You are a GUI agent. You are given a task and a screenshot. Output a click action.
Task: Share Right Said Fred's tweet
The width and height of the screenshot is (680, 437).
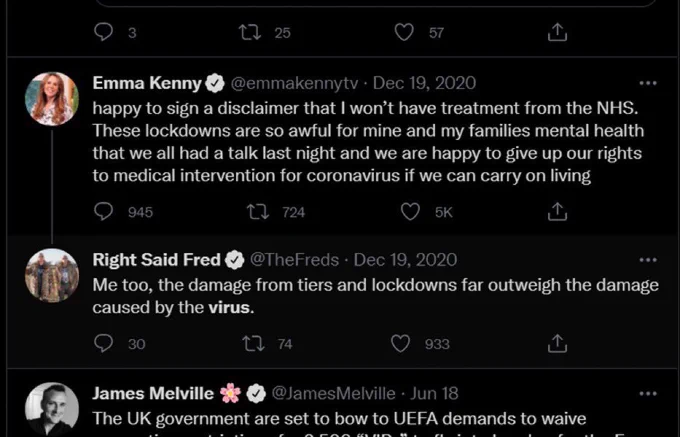557,343
